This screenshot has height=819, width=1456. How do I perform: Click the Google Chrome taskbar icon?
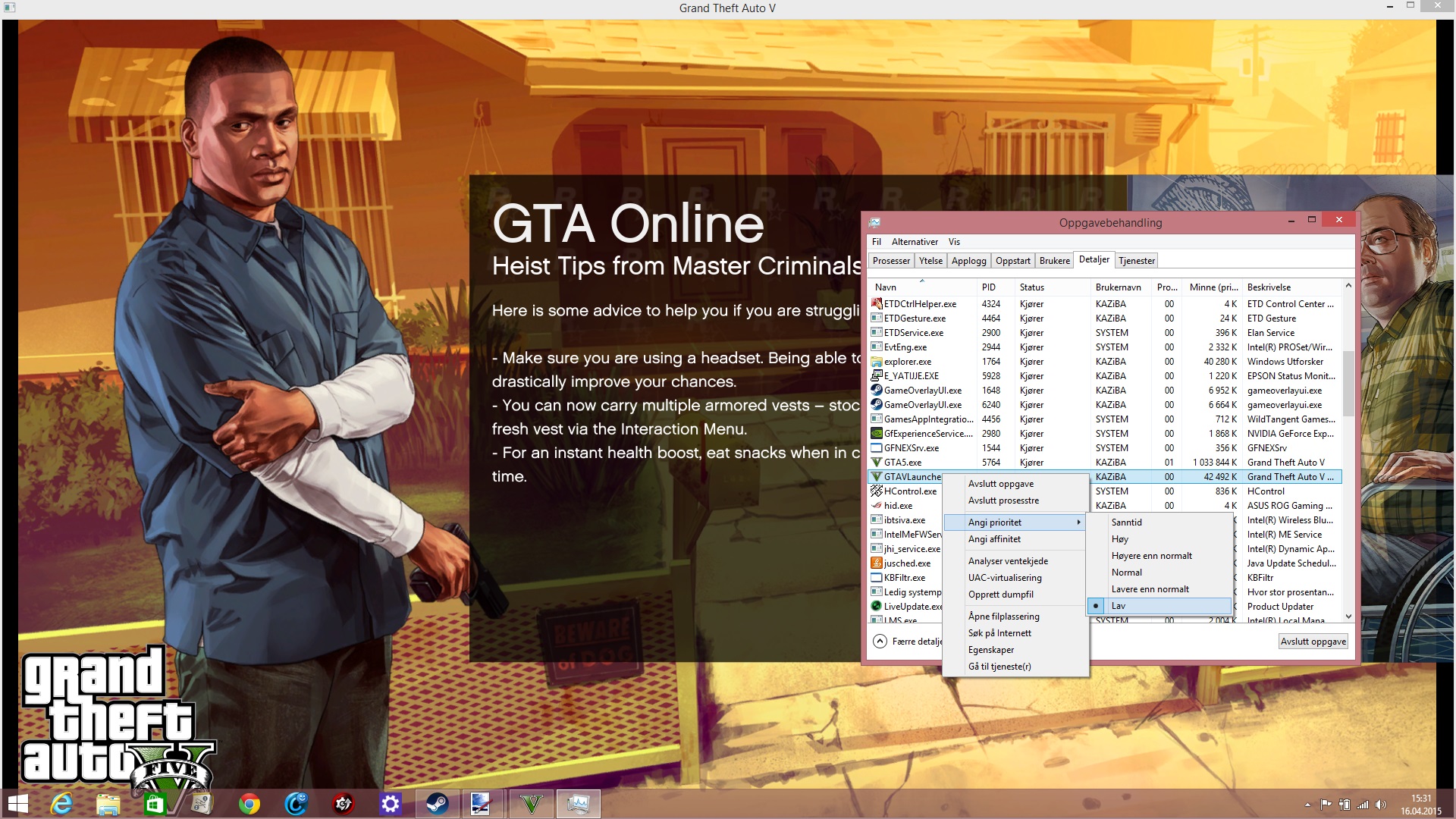(x=249, y=804)
